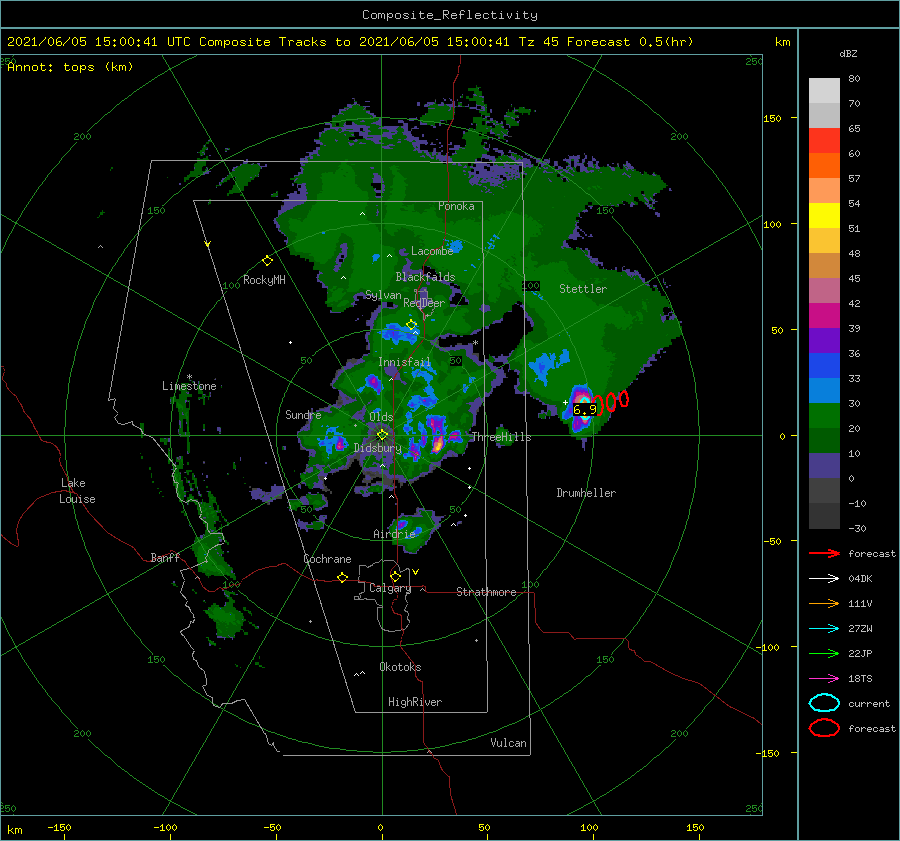The image size is (900, 841).
Task: Click the Sundre city label
Action: [303, 414]
